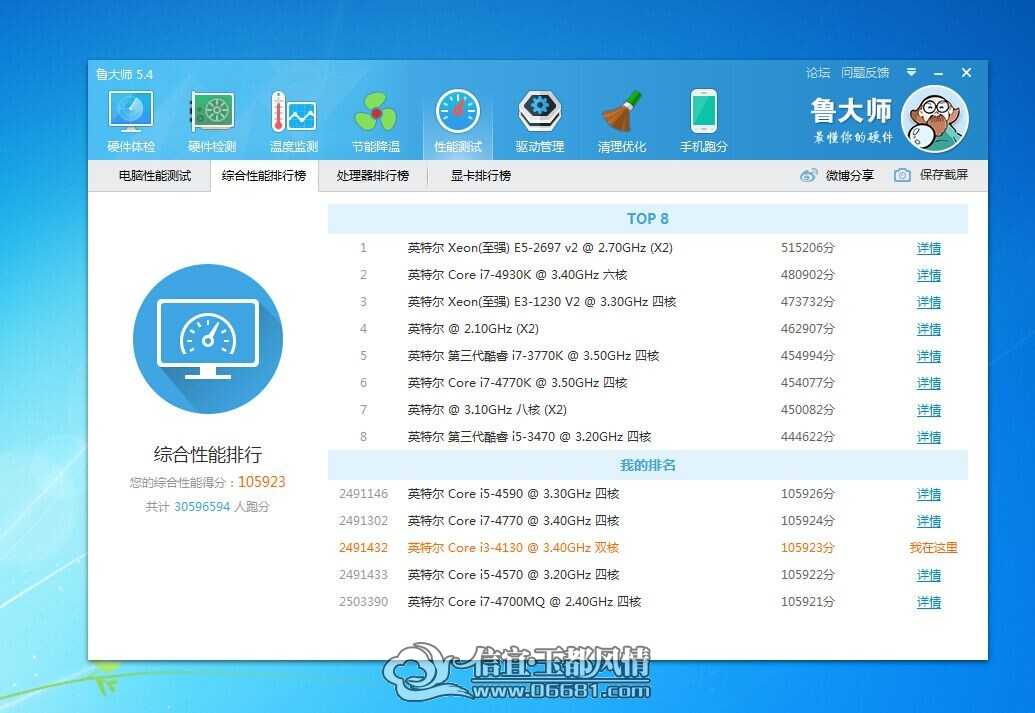Select the 性能测试 performance test icon
The image size is (1035, 713).
(457, 111)
